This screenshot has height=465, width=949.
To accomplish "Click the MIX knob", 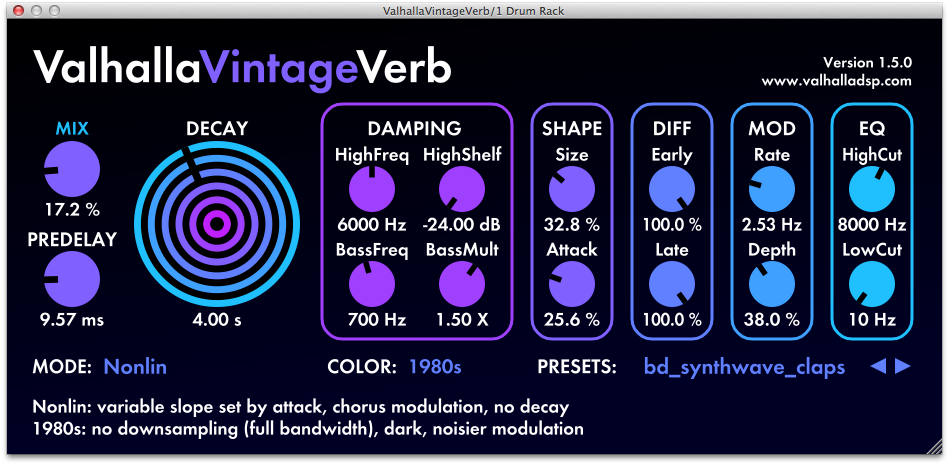I will click(x=71, y=170).
